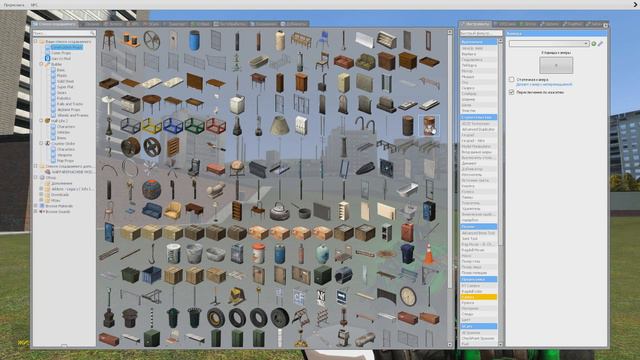The image size is (640, 360).
Task: Click the green add preset icon
Action: [594, 44]
